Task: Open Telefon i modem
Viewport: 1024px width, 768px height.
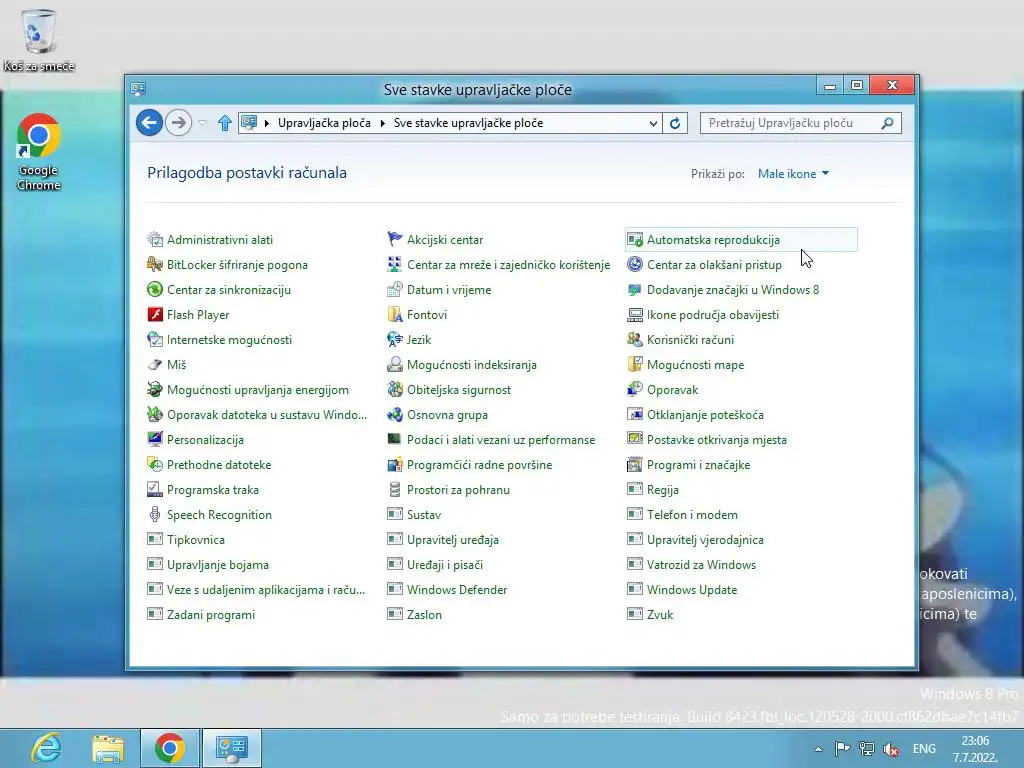Action: click(x=692, y=515)
